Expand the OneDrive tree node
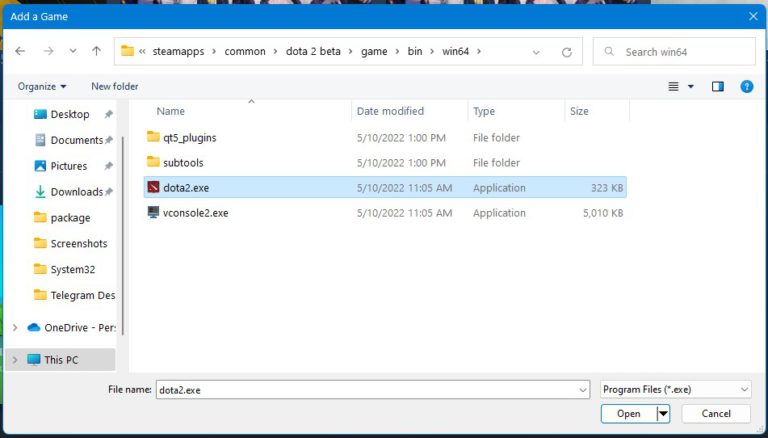The width and height of the screenshot is (768, 438). pyautogui.click(x=15, y=327)
